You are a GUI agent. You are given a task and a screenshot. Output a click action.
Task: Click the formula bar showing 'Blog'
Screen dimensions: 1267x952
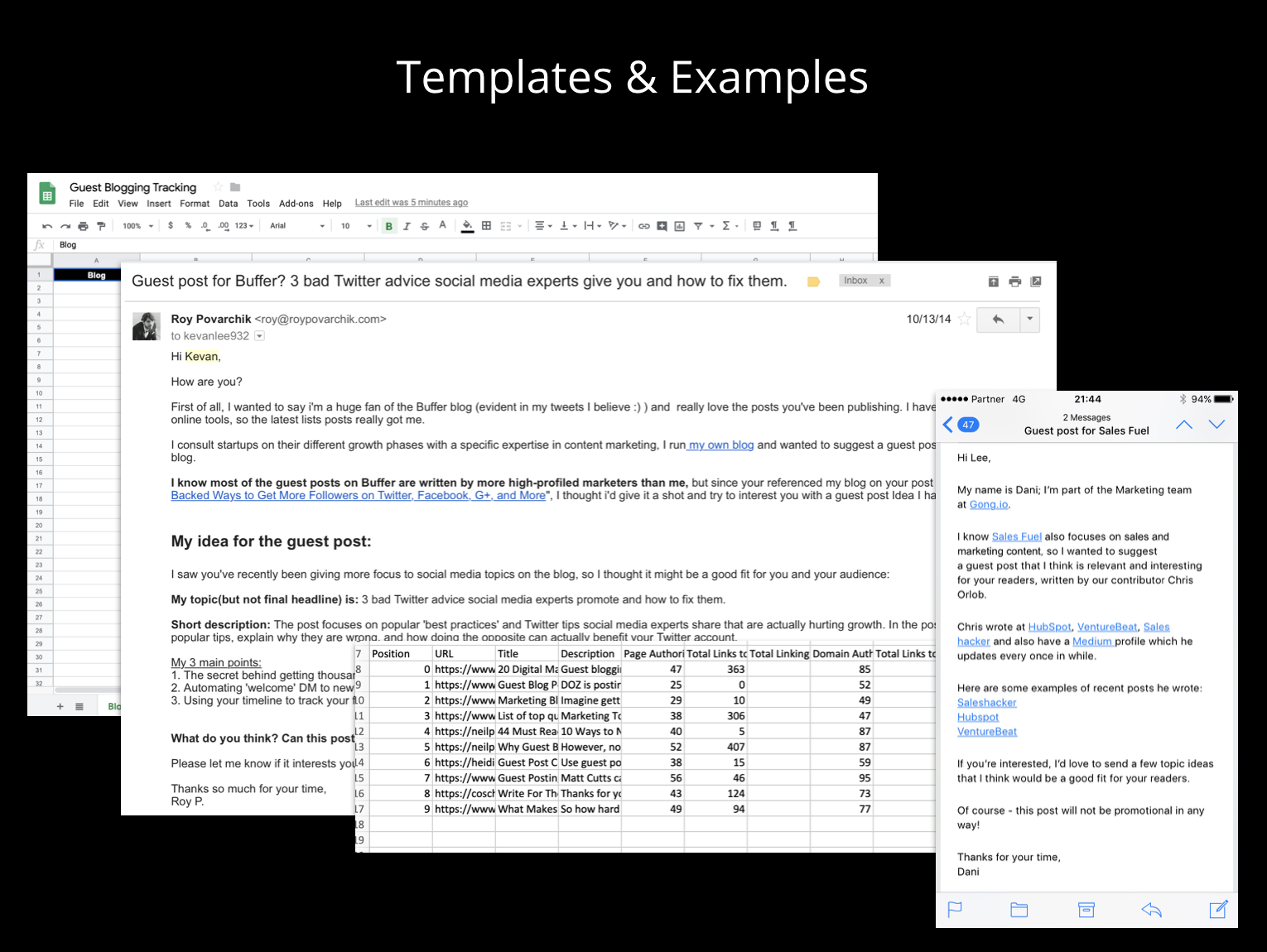(x=464, y=245)
